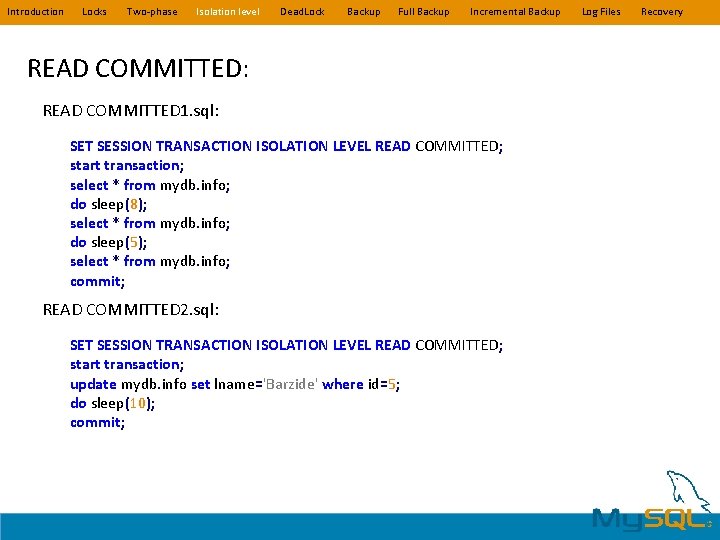Open the Introduction section tab
Screen dimensions: 720x540
point(35,12)
